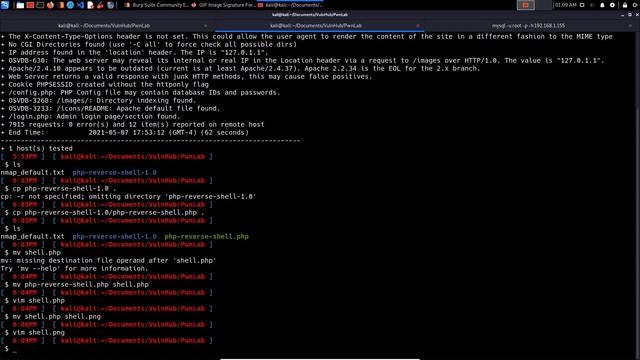Click the 'OSVDB-3268: /images/' line

click(98, 101)
